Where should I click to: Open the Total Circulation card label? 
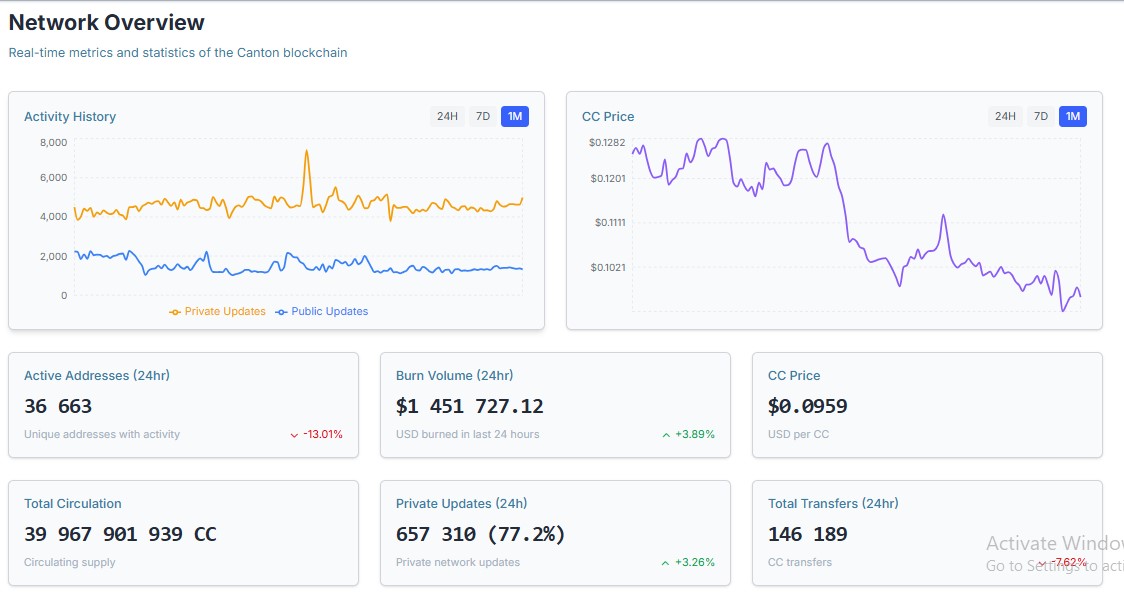pos(72,504)
